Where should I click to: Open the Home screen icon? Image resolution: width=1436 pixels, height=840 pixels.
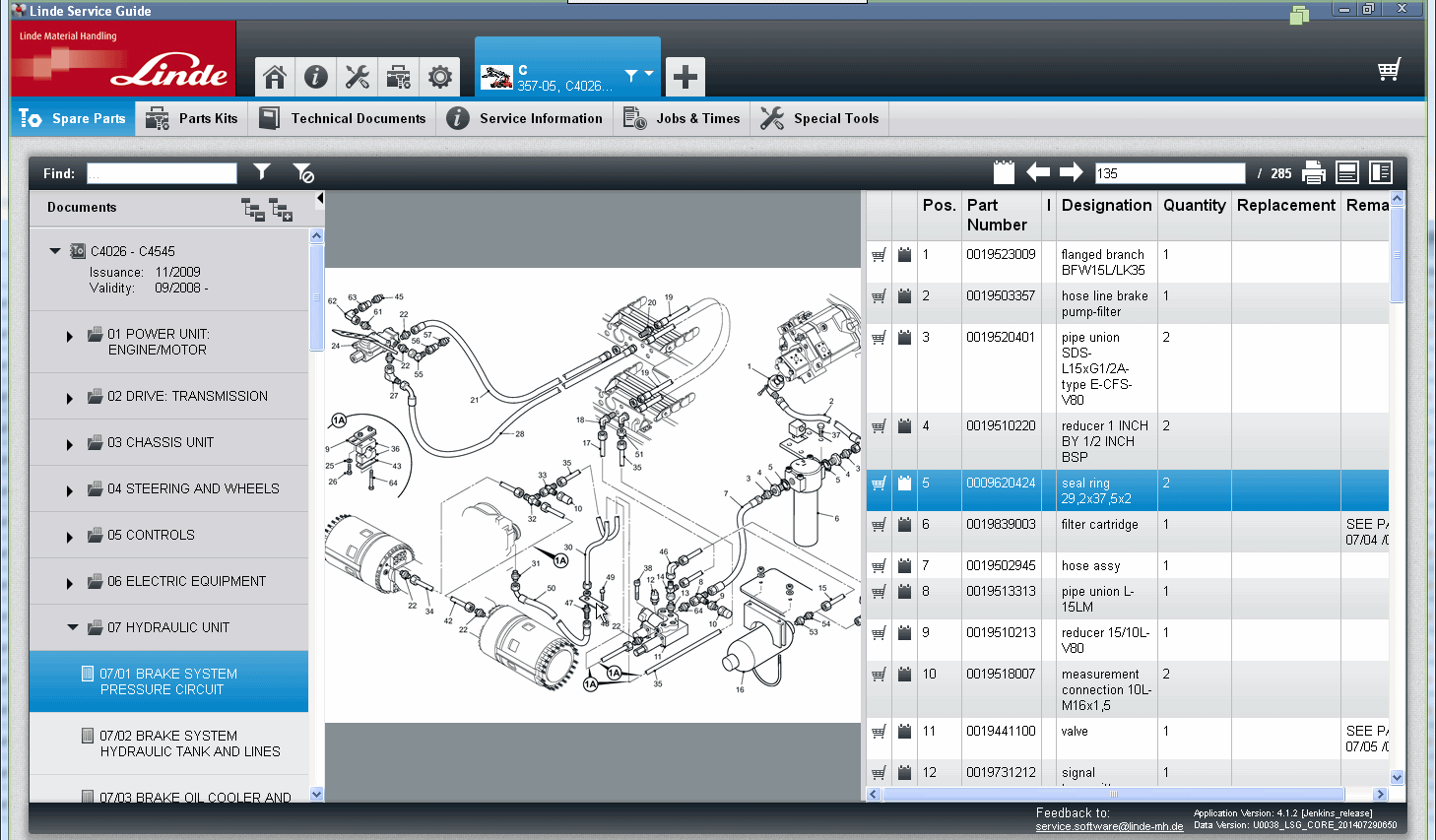coord(274,76)
